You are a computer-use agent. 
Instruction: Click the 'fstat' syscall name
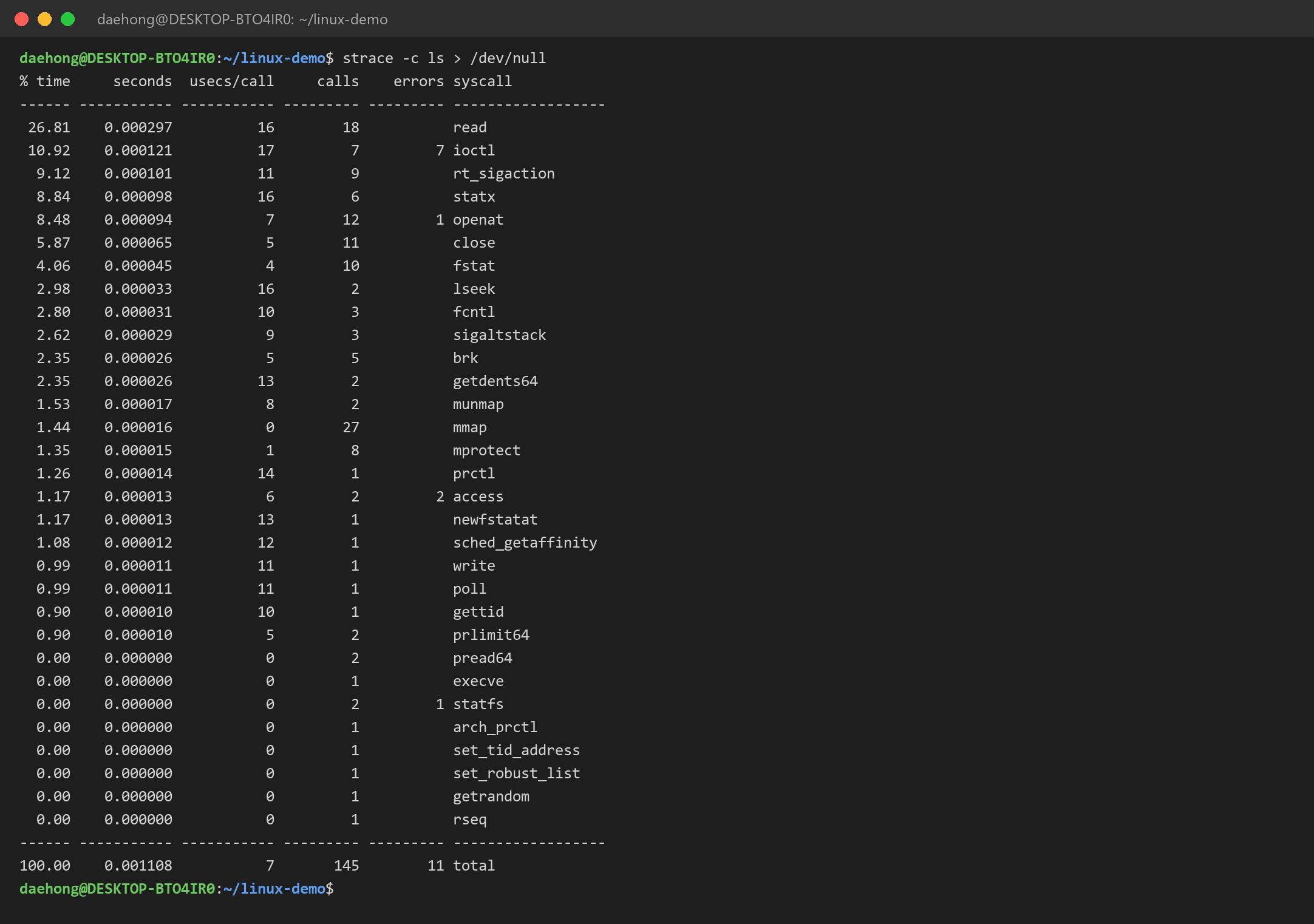point(474,266)
